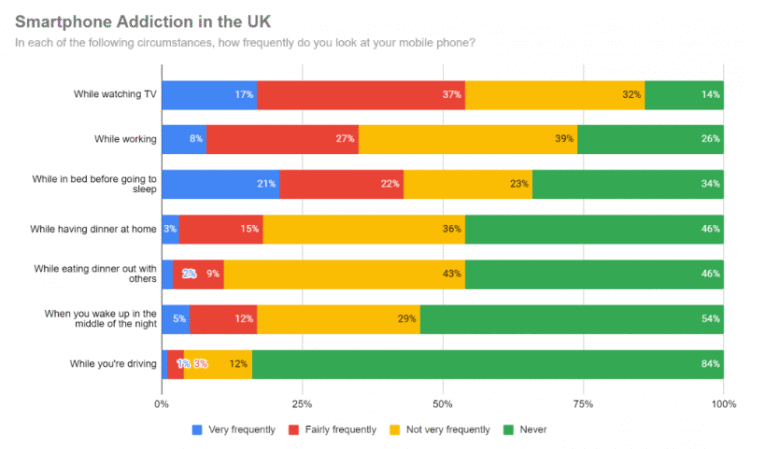Select the 39% yellow segment for working

(x=468, y=140)
